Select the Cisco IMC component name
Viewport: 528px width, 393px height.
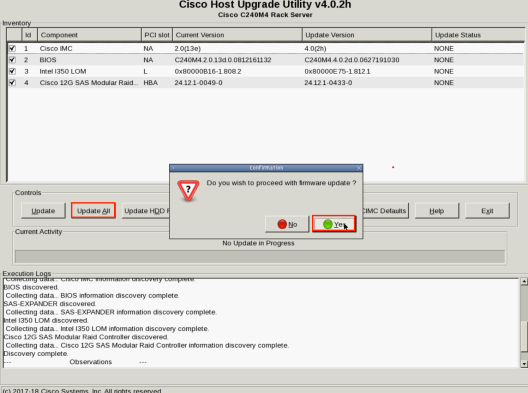(x=56, y=48)
